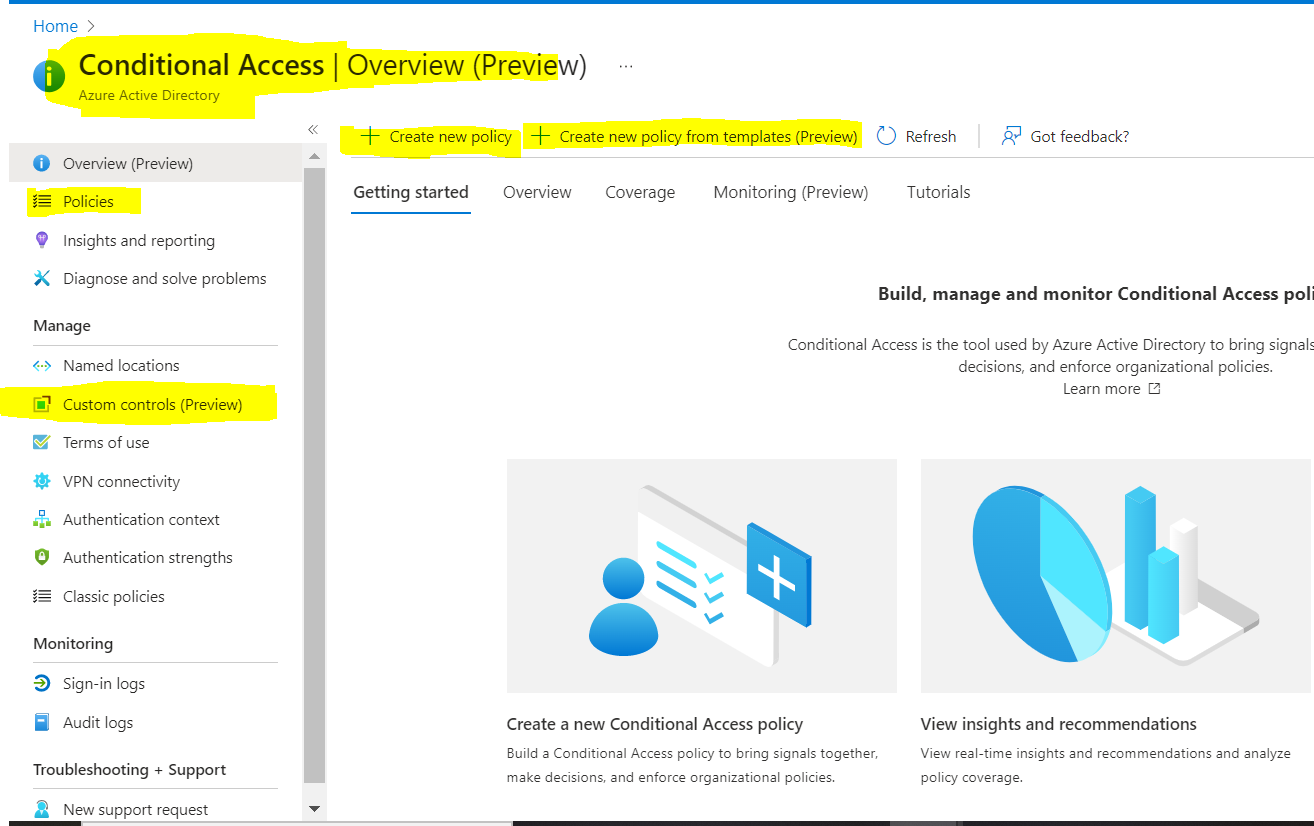1314x826 pixels.
Task: Click the circular Refresh icon
Action: click(x=886, y=136)
